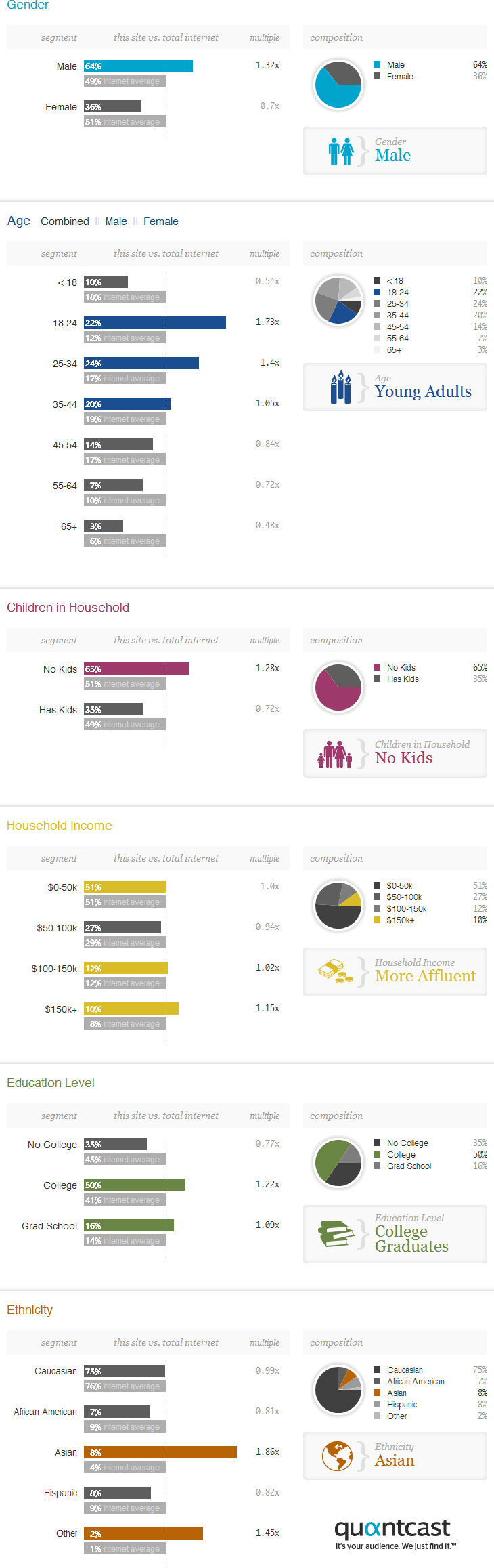The width and height of the screenshot is (494, 1568).
Task: Switch Age view to Female
Action: coord(161,221)
